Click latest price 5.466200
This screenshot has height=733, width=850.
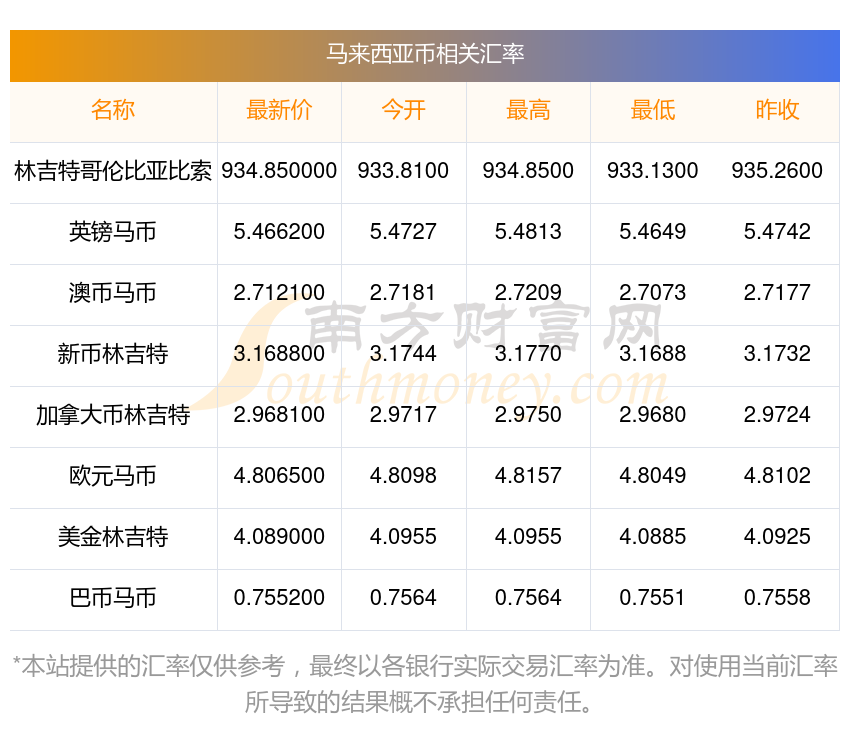[x=279, y=232]
